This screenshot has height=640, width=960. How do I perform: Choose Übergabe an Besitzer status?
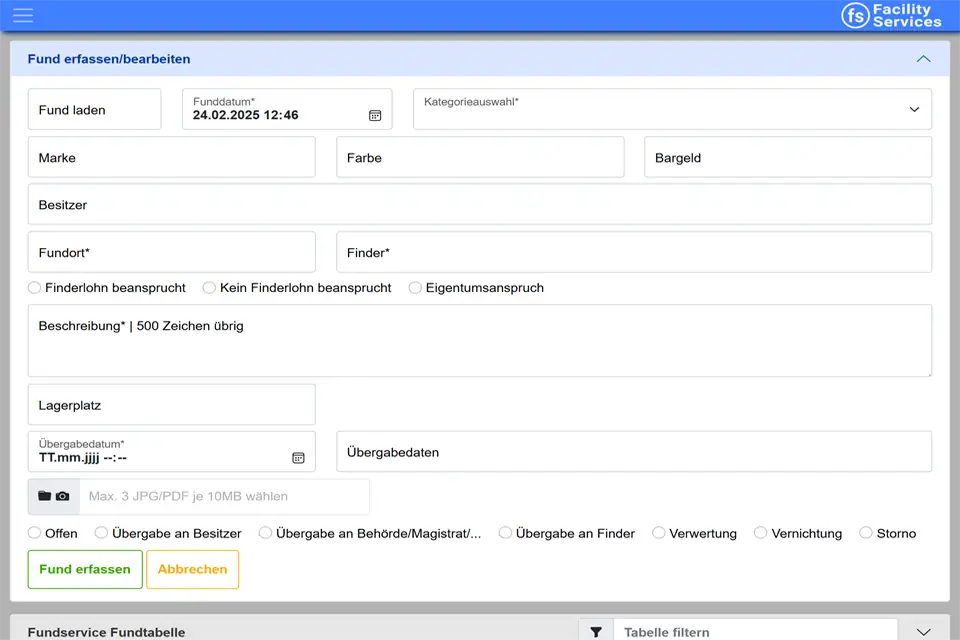(101, 533)
